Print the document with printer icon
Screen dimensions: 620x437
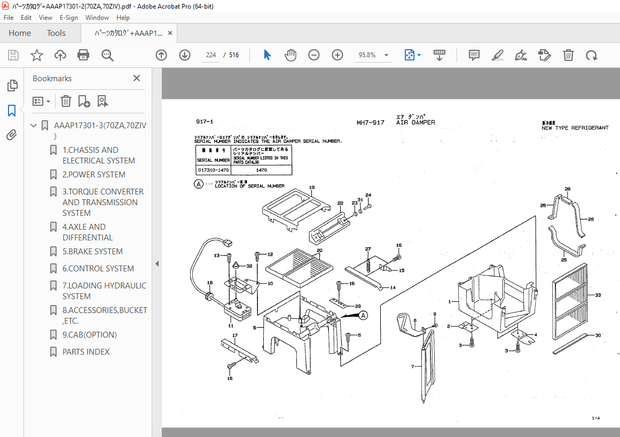coord(83,55)
